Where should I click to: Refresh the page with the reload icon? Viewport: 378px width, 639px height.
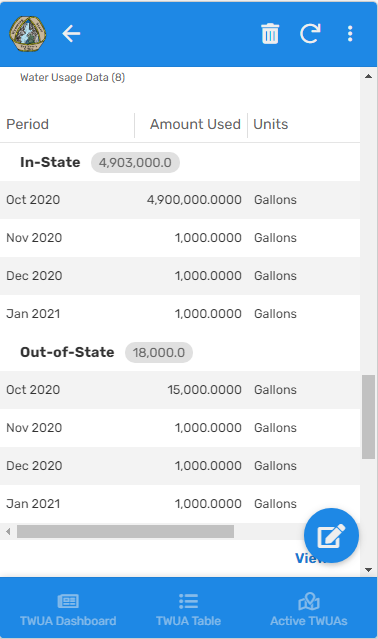[310, 33]
